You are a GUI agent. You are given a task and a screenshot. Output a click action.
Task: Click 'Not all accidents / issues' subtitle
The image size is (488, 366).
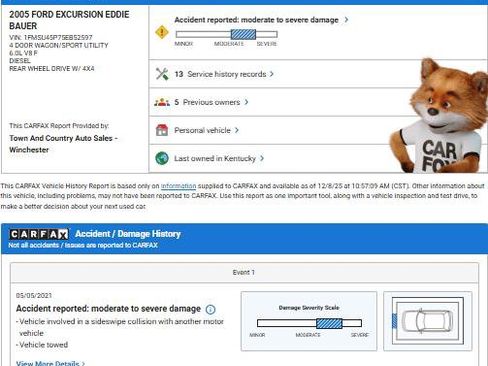pyautogui.click(x=83, y=245)
